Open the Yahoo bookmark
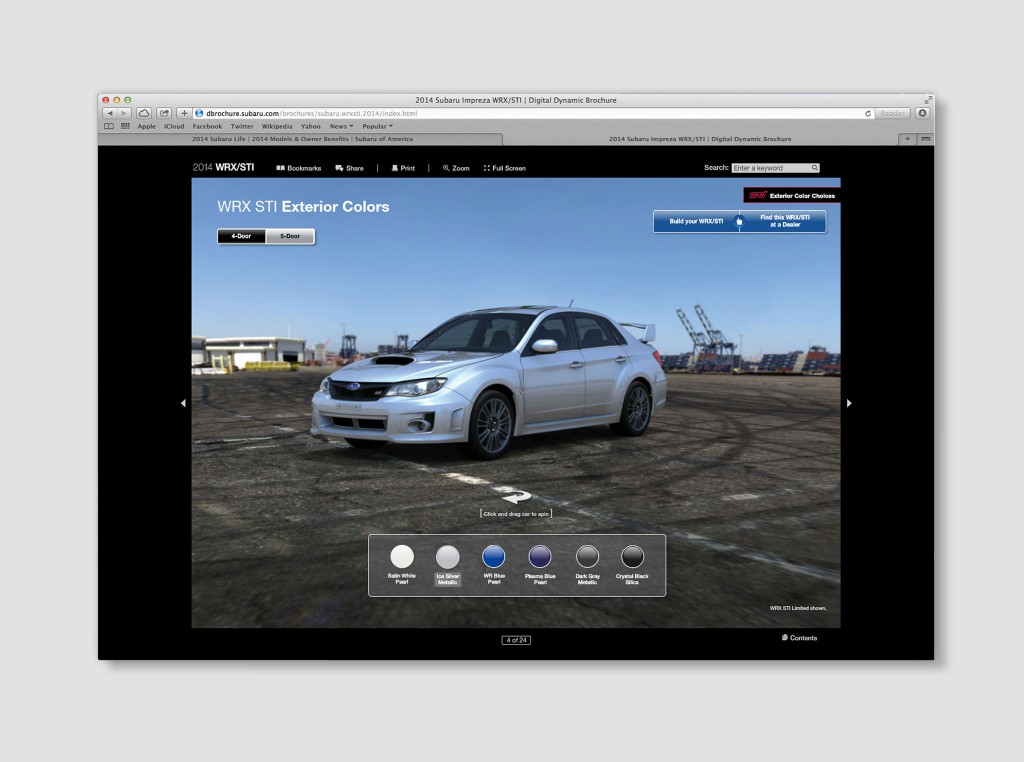The height and width of the screenshot is (762, 1024). 310,127
